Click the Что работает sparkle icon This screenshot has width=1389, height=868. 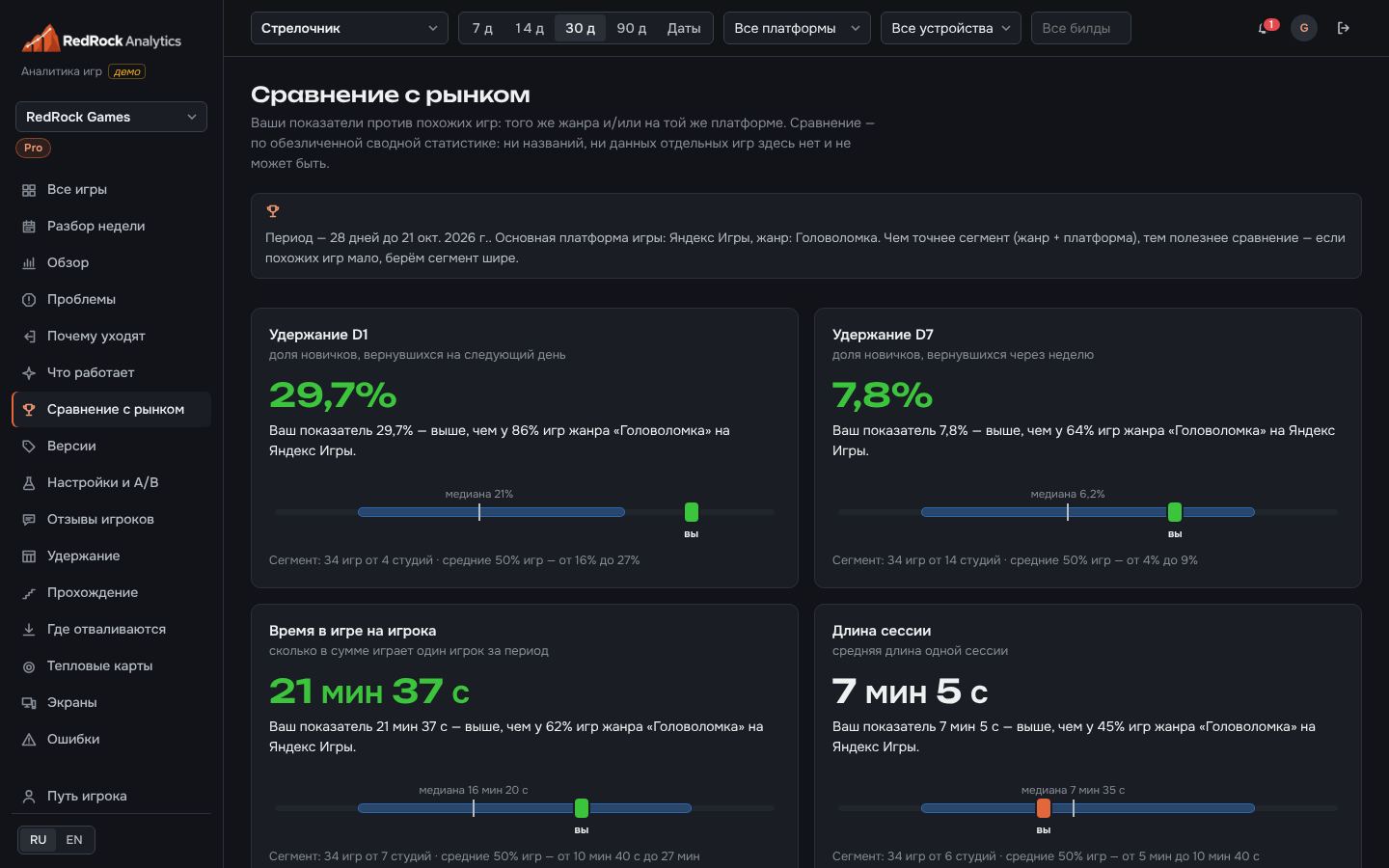pos(29,373)
